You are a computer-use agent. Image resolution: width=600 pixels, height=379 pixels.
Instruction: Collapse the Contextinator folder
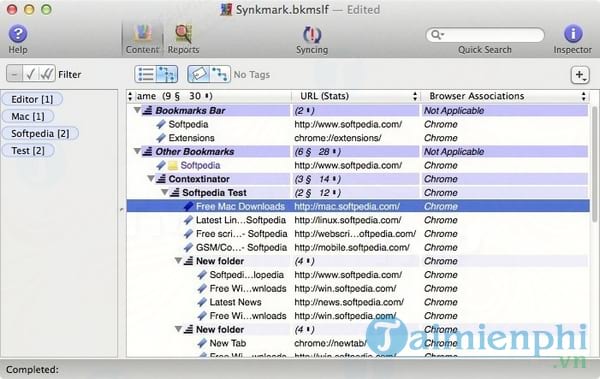(151, 179)
